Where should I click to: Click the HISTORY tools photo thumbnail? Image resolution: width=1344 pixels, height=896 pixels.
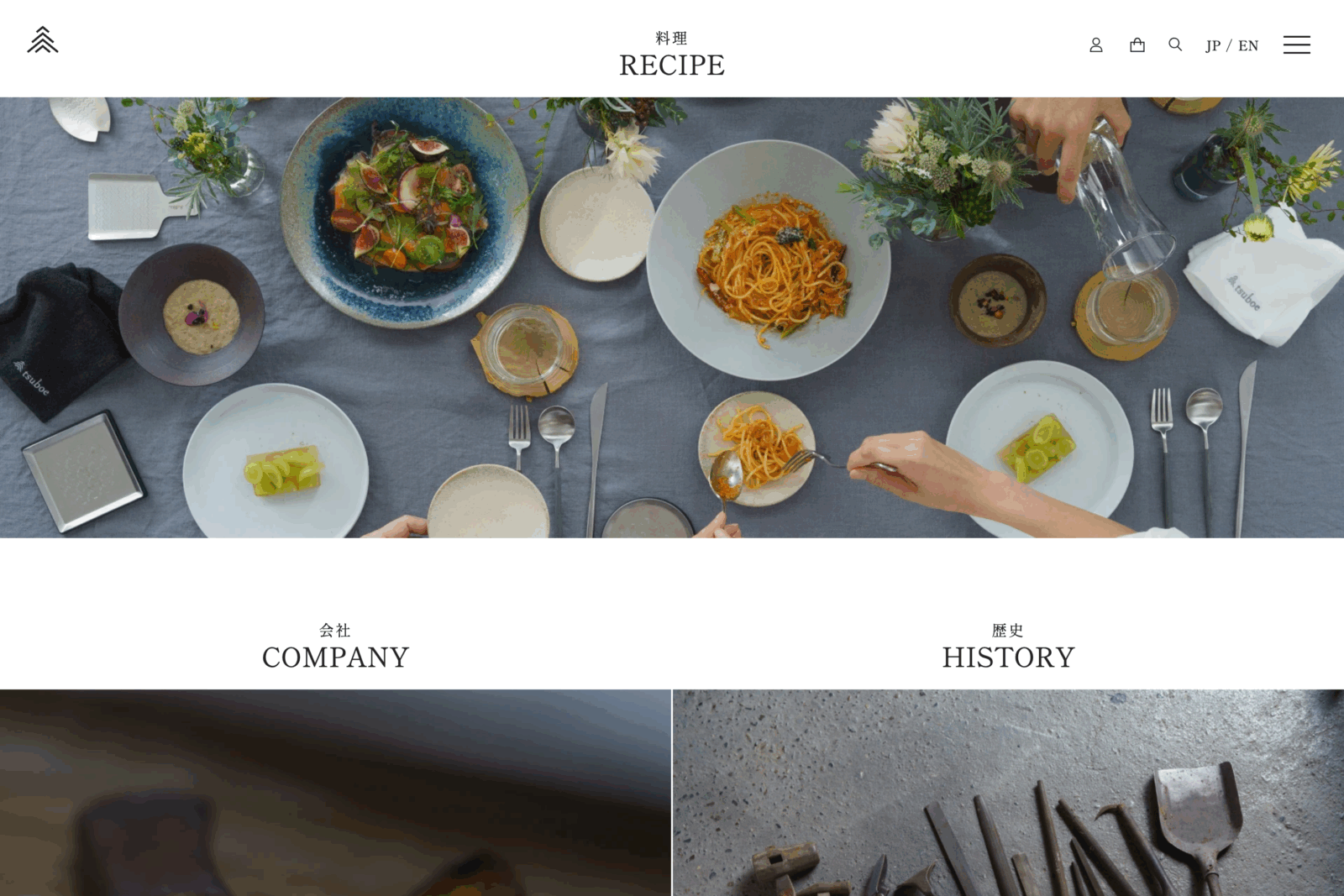(1008, 793)
